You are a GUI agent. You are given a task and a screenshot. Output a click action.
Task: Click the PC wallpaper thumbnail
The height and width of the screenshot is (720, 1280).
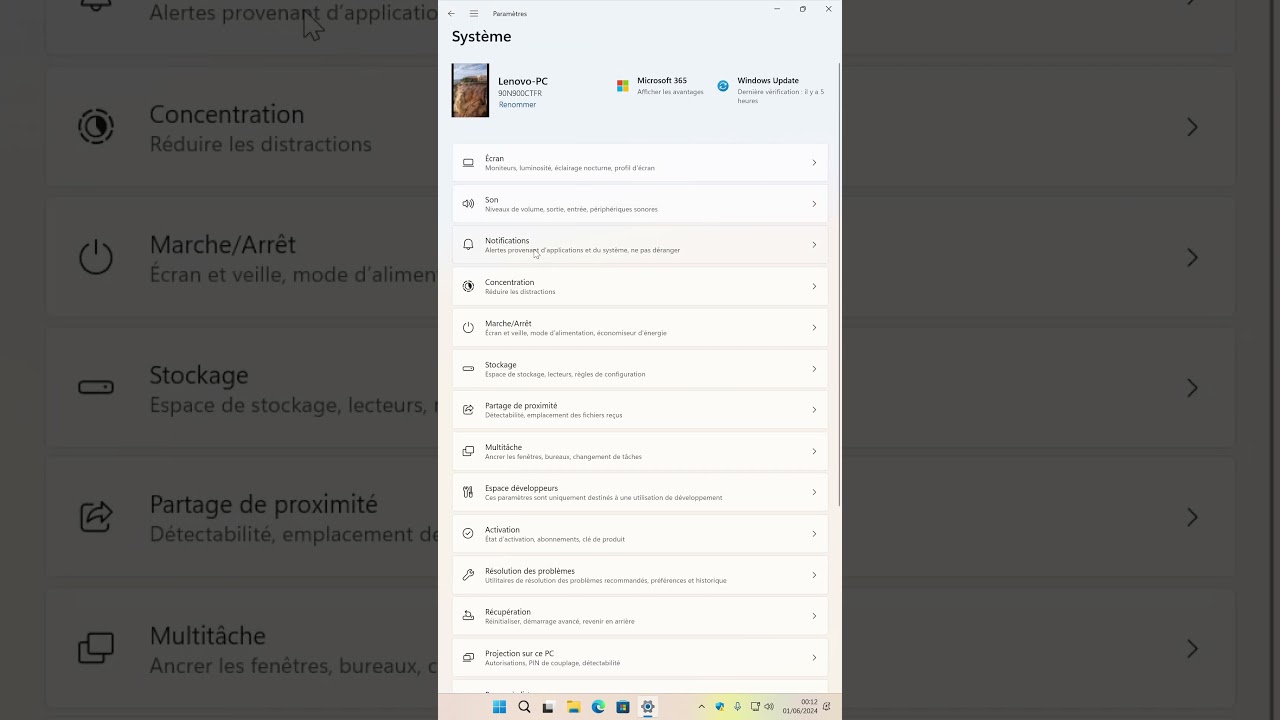[x=470, y=91]
